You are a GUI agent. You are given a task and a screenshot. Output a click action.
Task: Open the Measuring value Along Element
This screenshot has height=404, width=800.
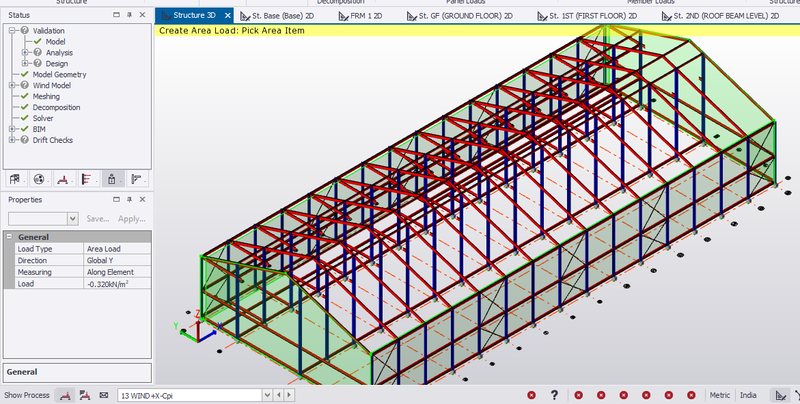tap(117, 272)
